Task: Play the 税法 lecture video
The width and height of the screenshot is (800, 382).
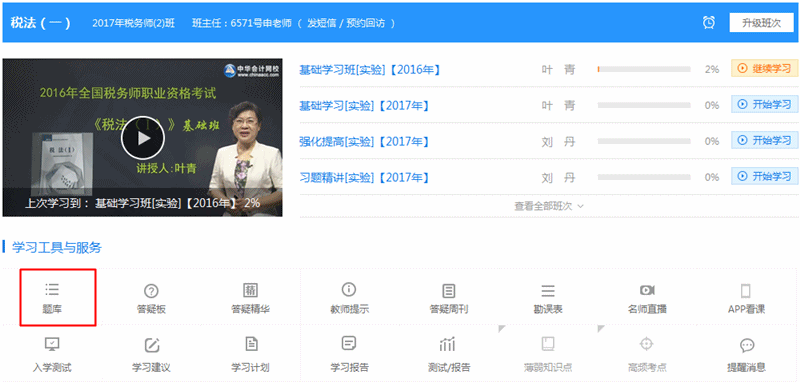Action: point(143,138)
